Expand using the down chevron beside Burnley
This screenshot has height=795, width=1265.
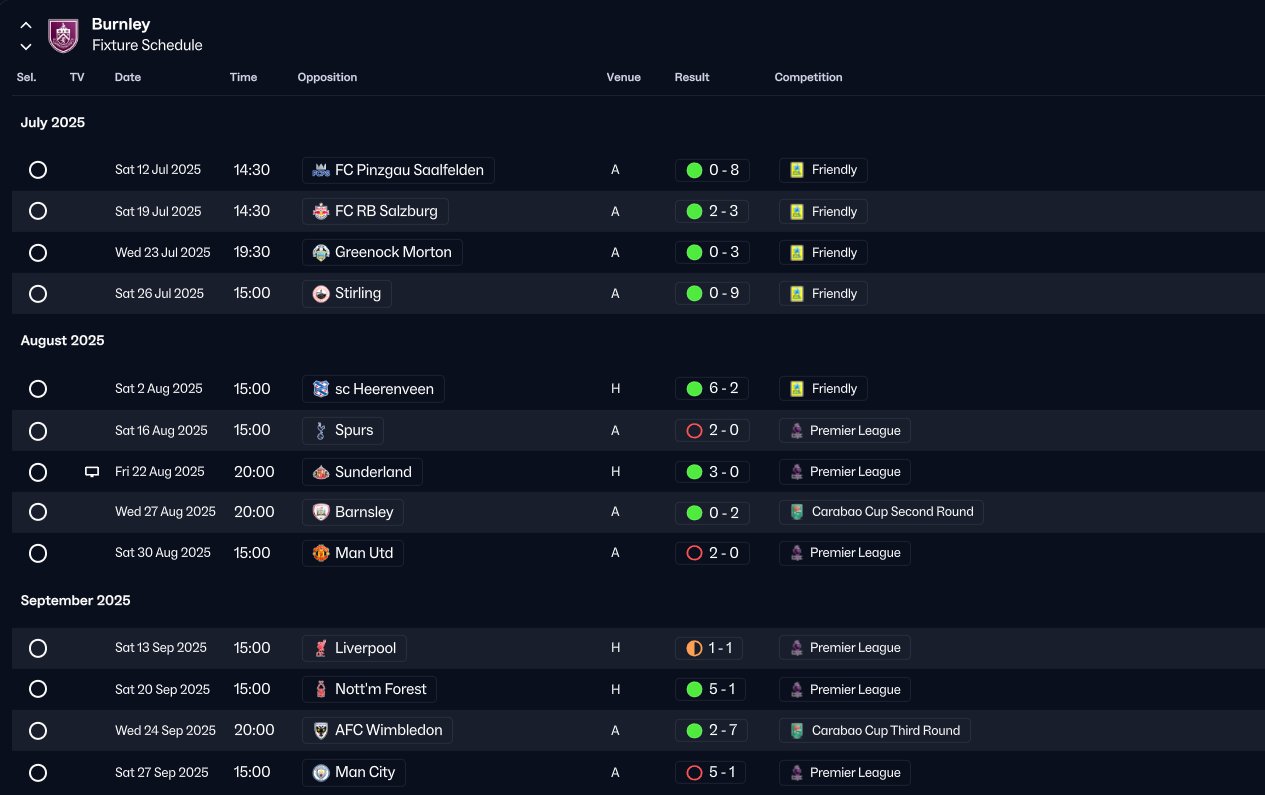pos(26,46)
